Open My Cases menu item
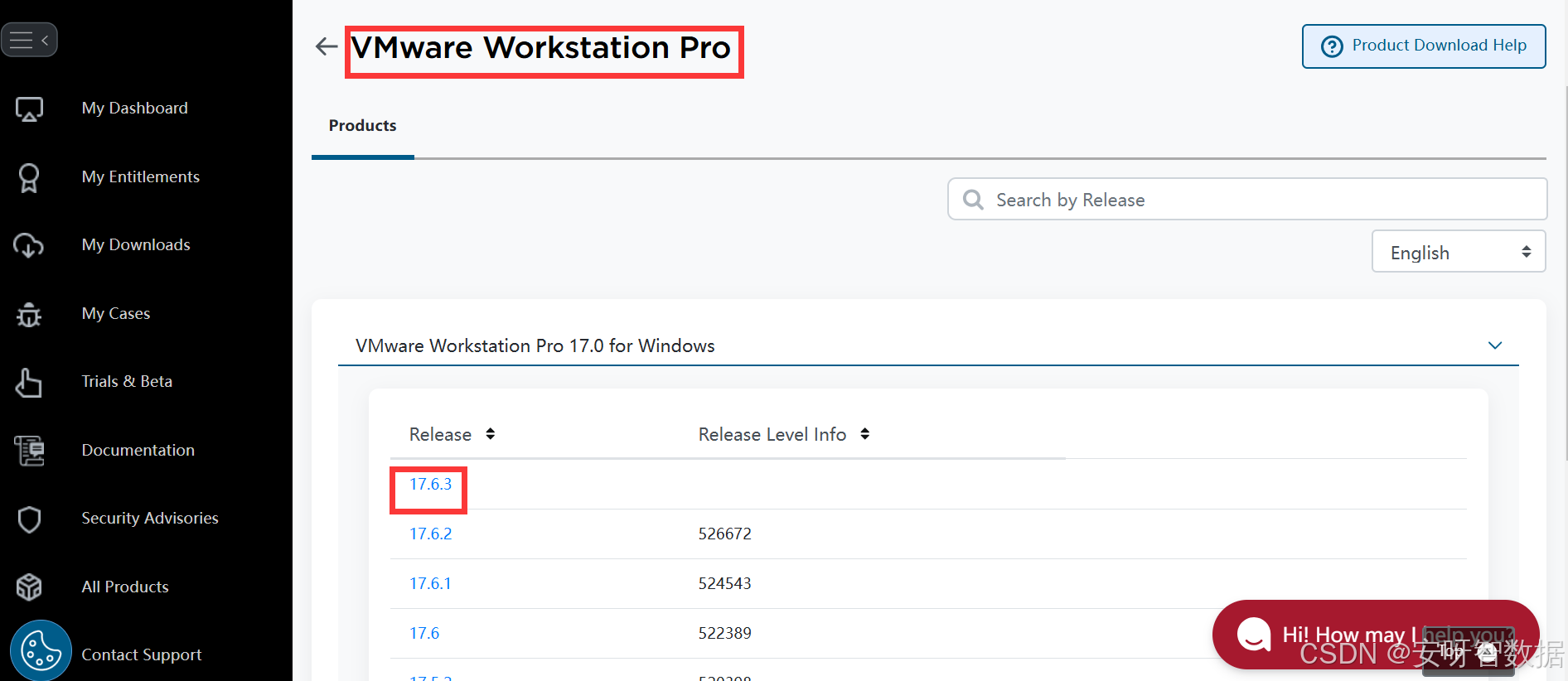 click(116, 314)
